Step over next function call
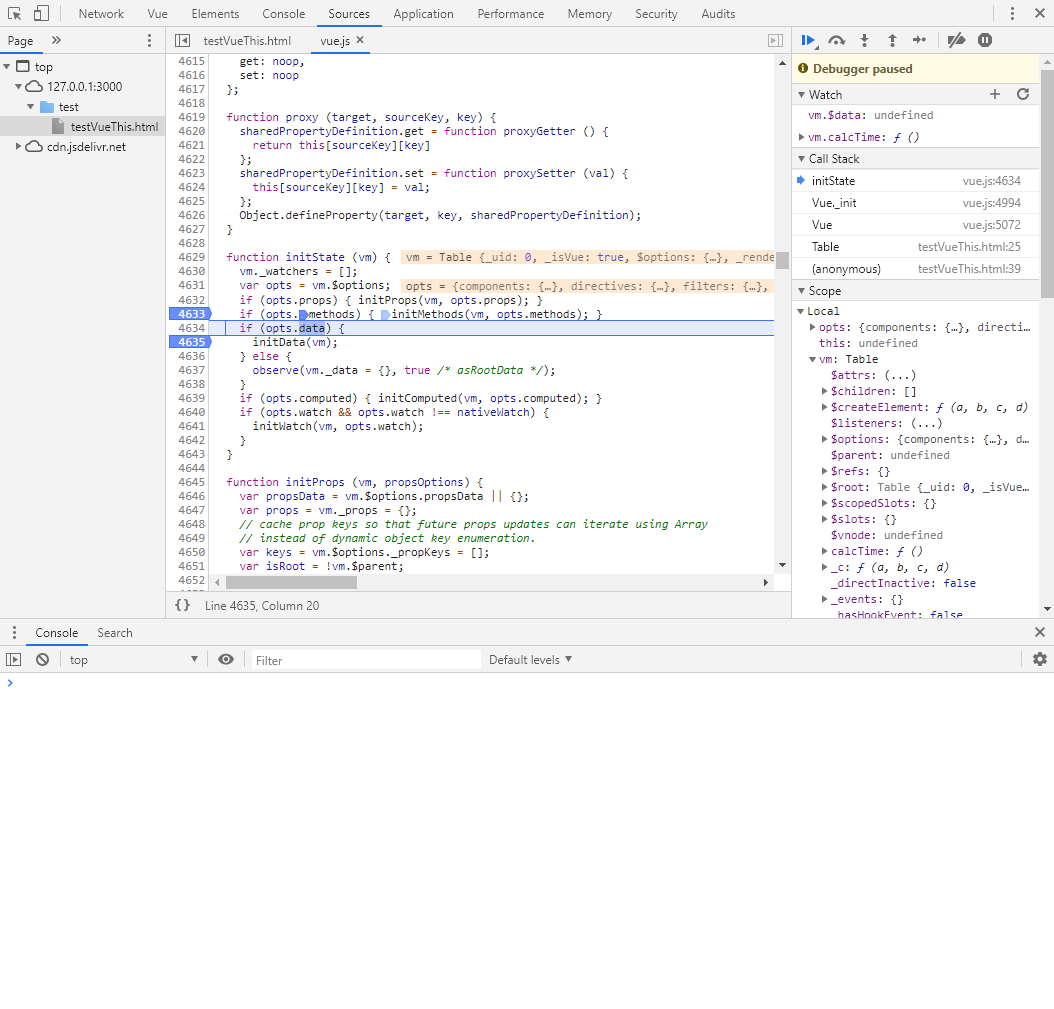This screenshot has width=1054, height=1009. click(836, 40)
